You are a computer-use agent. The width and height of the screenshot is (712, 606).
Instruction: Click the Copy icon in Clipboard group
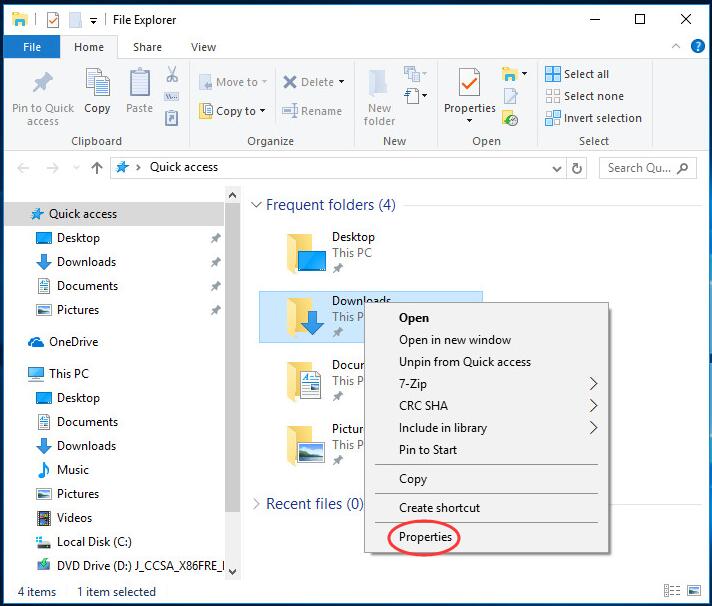[x=97, y=84]
